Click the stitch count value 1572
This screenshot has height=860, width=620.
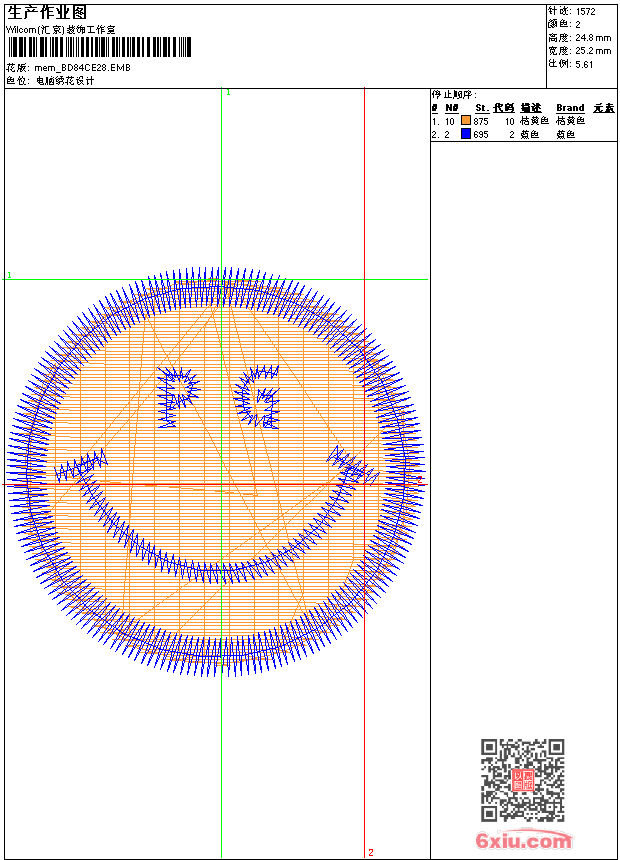585,11
